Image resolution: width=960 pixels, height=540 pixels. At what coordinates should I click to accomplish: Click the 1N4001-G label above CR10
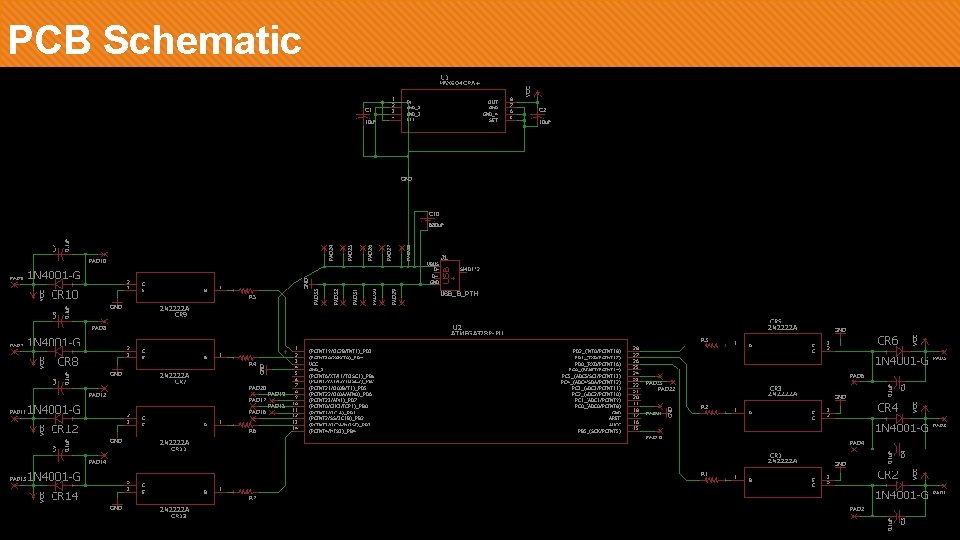[54, 275]
